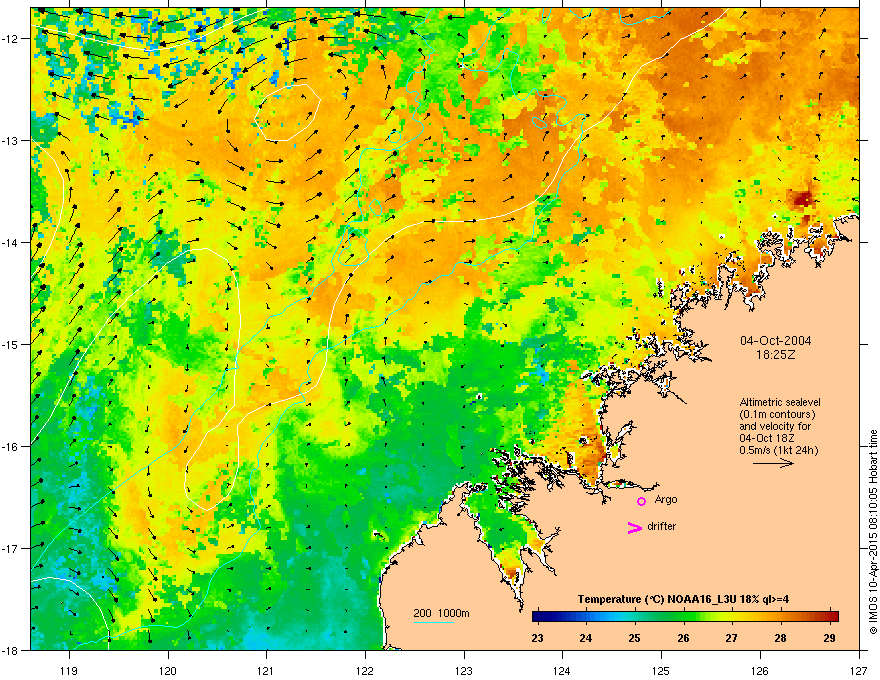This screenshot has width=880, height=680.
Task: Click the 0.5m/s velocity scale arrow
Action: [x=773, y=463]
